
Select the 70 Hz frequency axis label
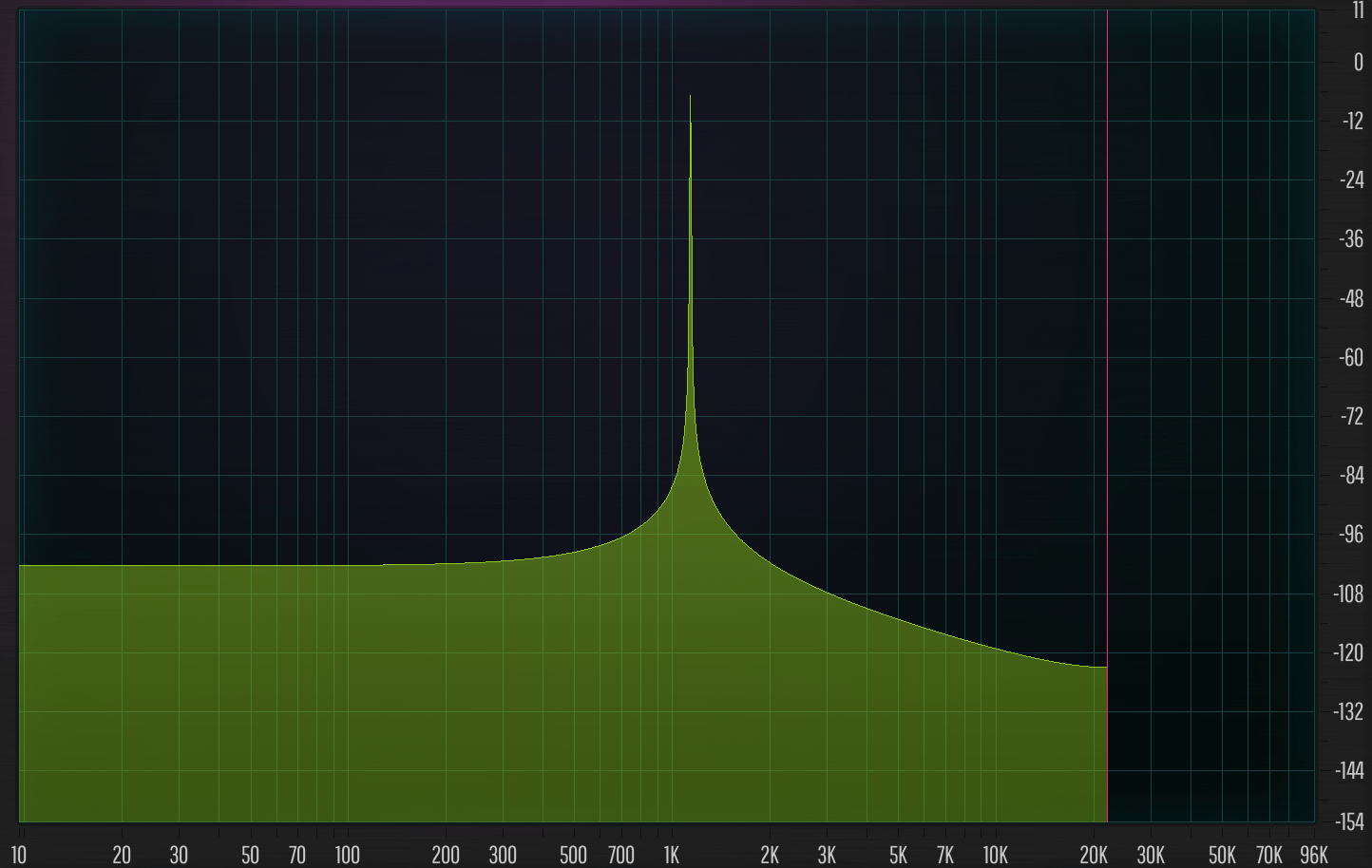tap(297, 855)
